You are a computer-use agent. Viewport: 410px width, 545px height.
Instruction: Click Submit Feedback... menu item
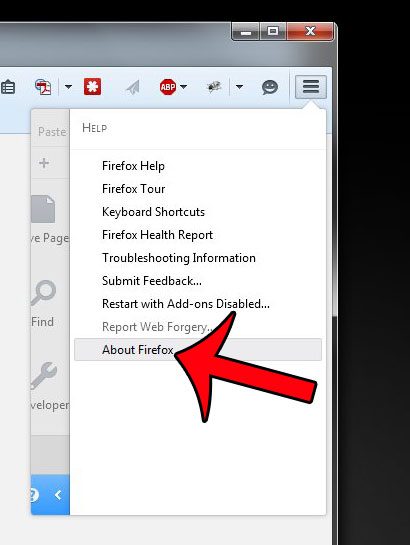[198, 280]
